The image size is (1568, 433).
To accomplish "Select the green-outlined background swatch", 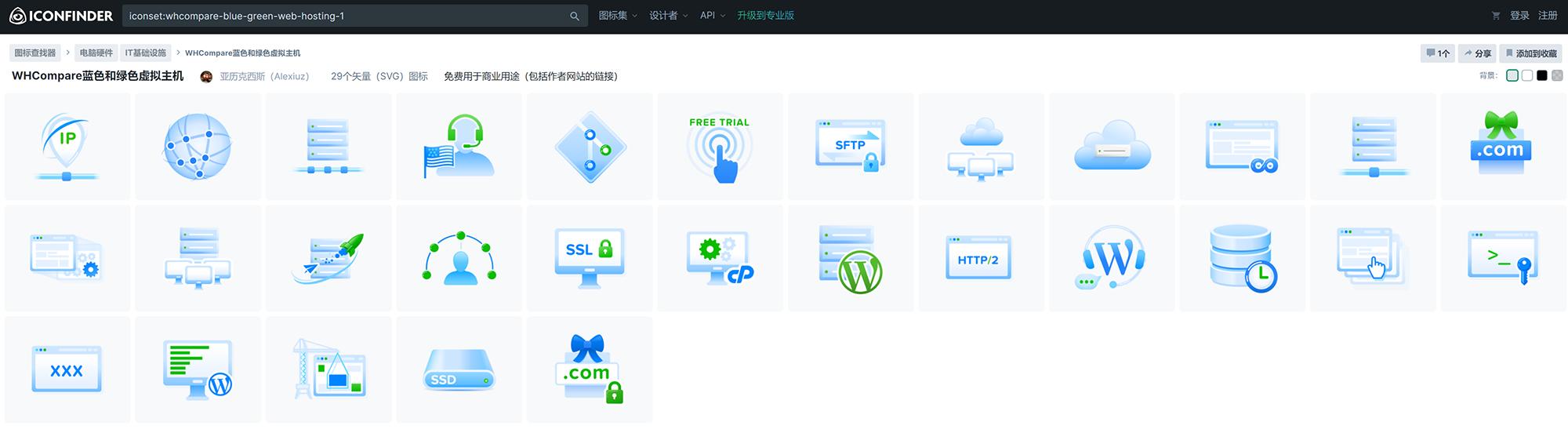I will point(1512,75).
